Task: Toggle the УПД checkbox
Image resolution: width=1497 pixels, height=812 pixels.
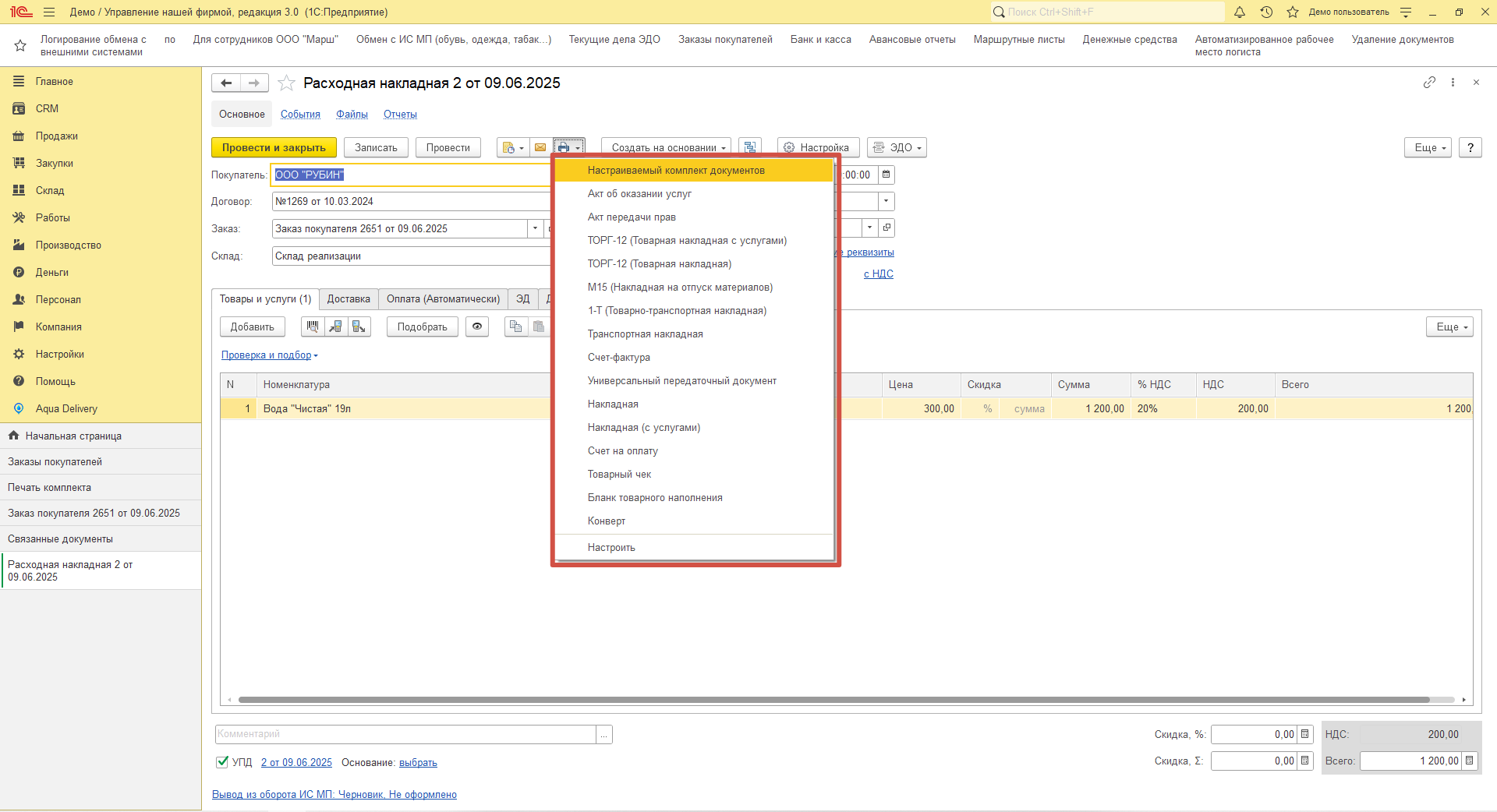Action: 222,762
